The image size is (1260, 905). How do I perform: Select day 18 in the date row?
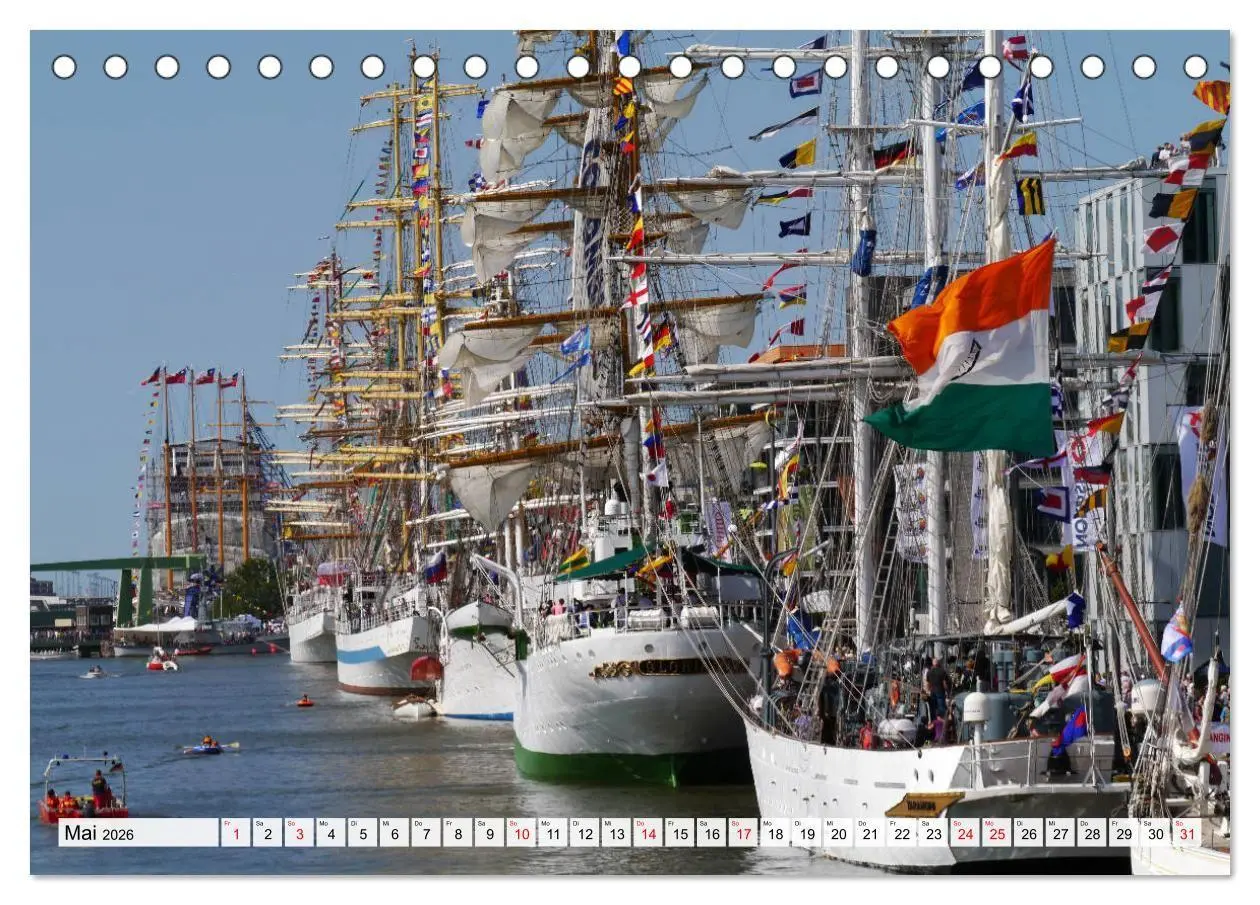click(x=775, y=833)
